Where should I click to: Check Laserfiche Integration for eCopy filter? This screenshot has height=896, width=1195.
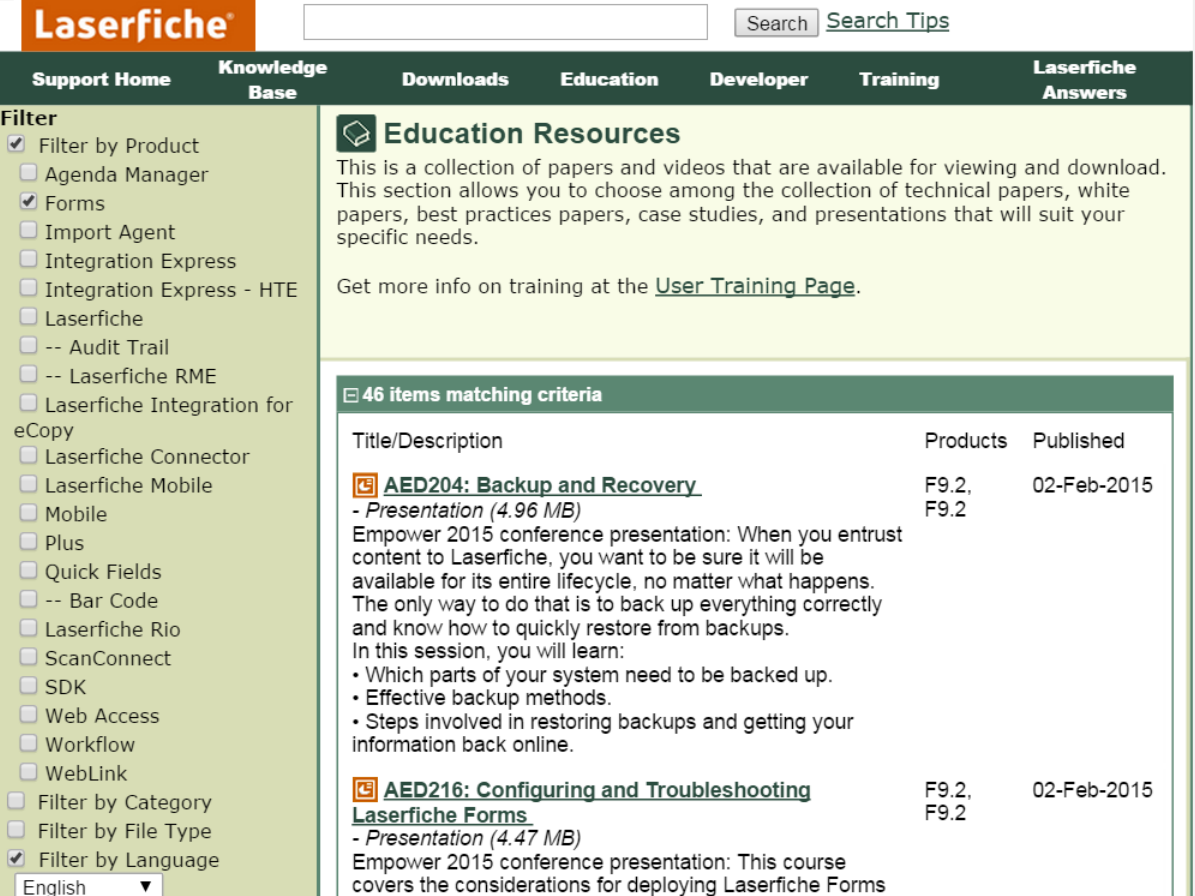28,403
